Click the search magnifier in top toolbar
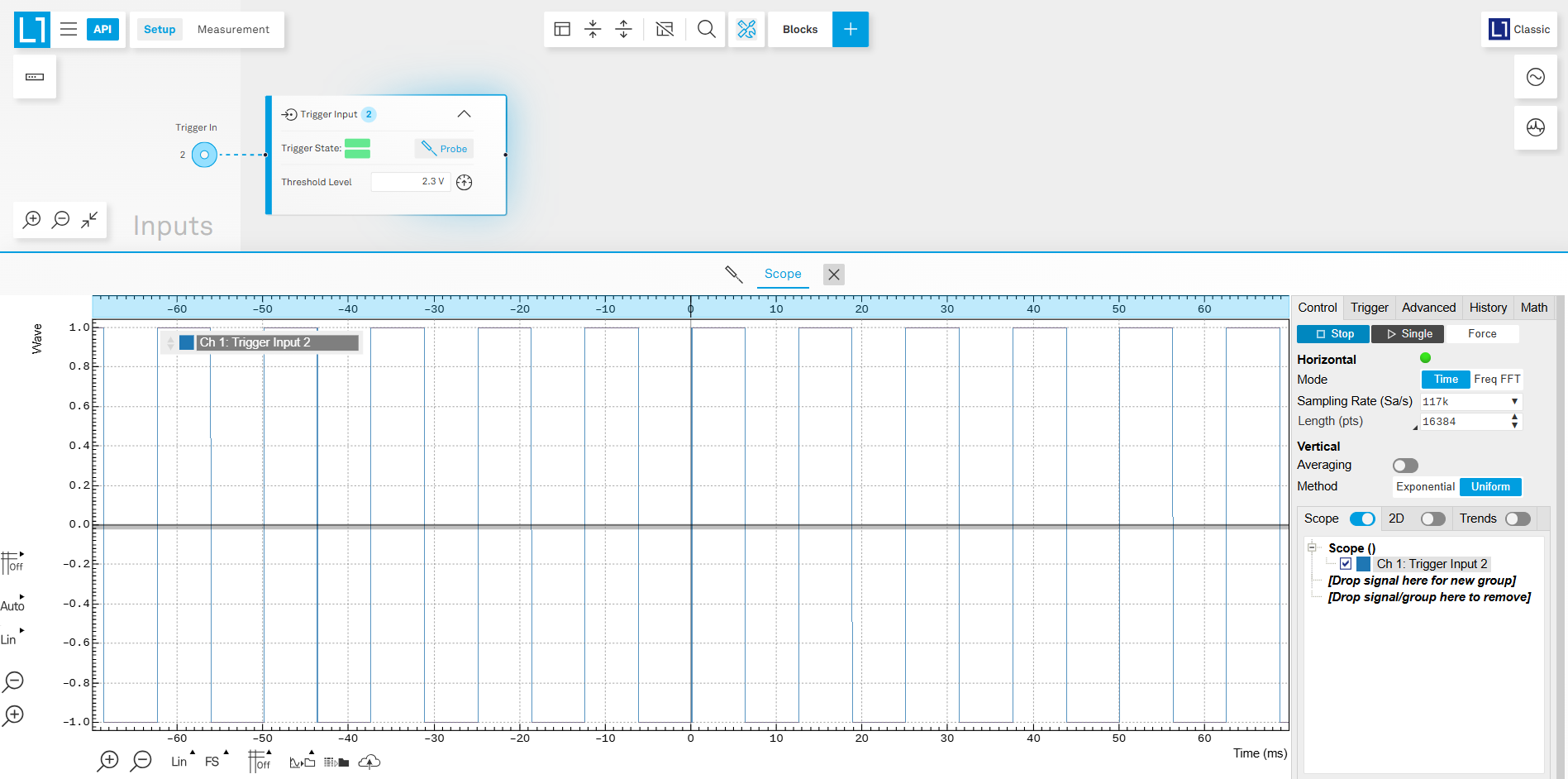 tap(706, 30)
